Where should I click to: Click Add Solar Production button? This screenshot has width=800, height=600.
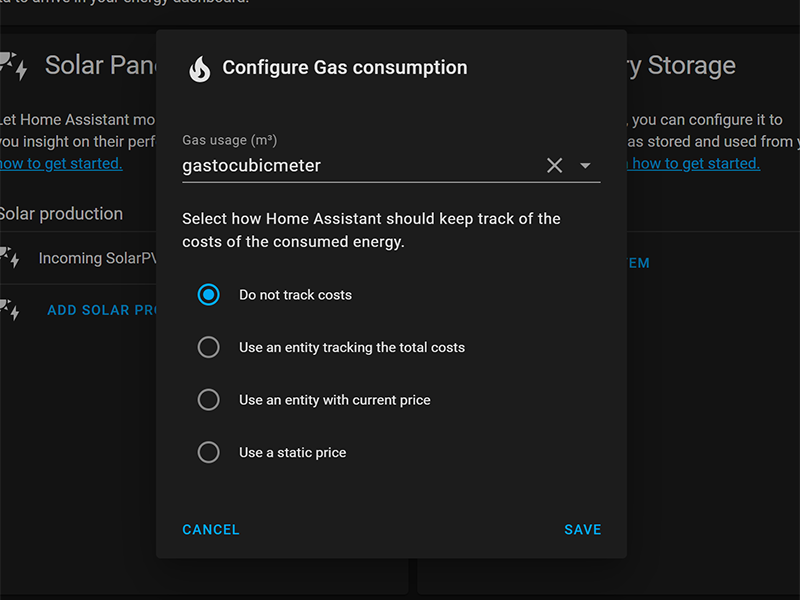102,310
